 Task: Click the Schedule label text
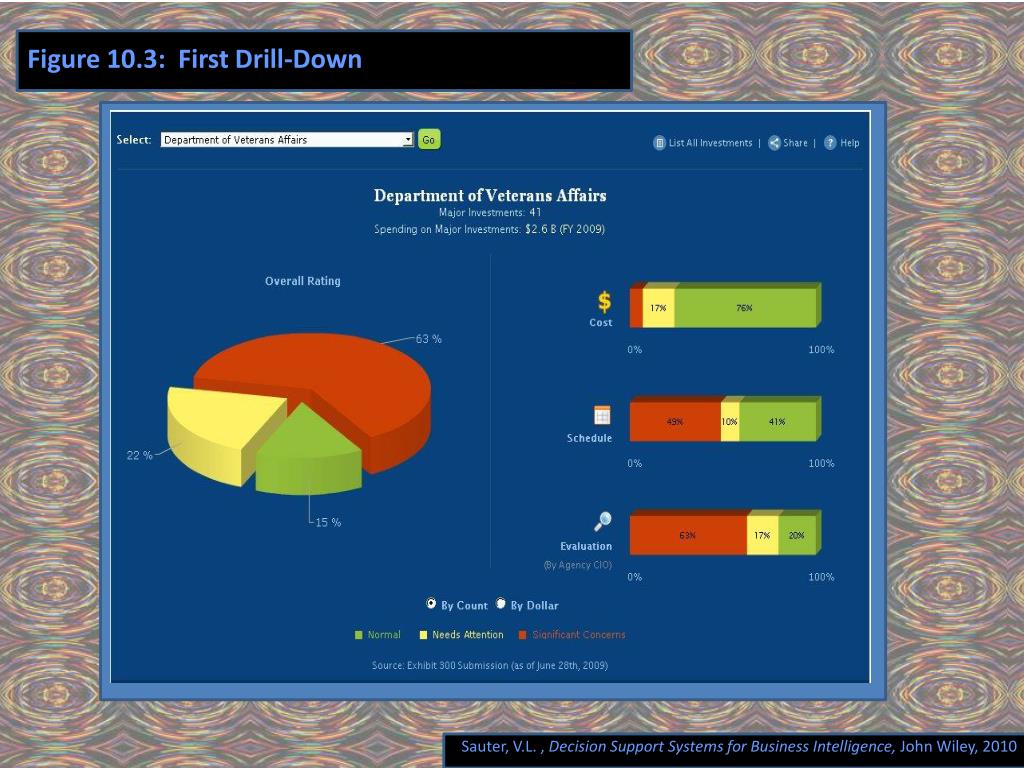click(589, 438)
